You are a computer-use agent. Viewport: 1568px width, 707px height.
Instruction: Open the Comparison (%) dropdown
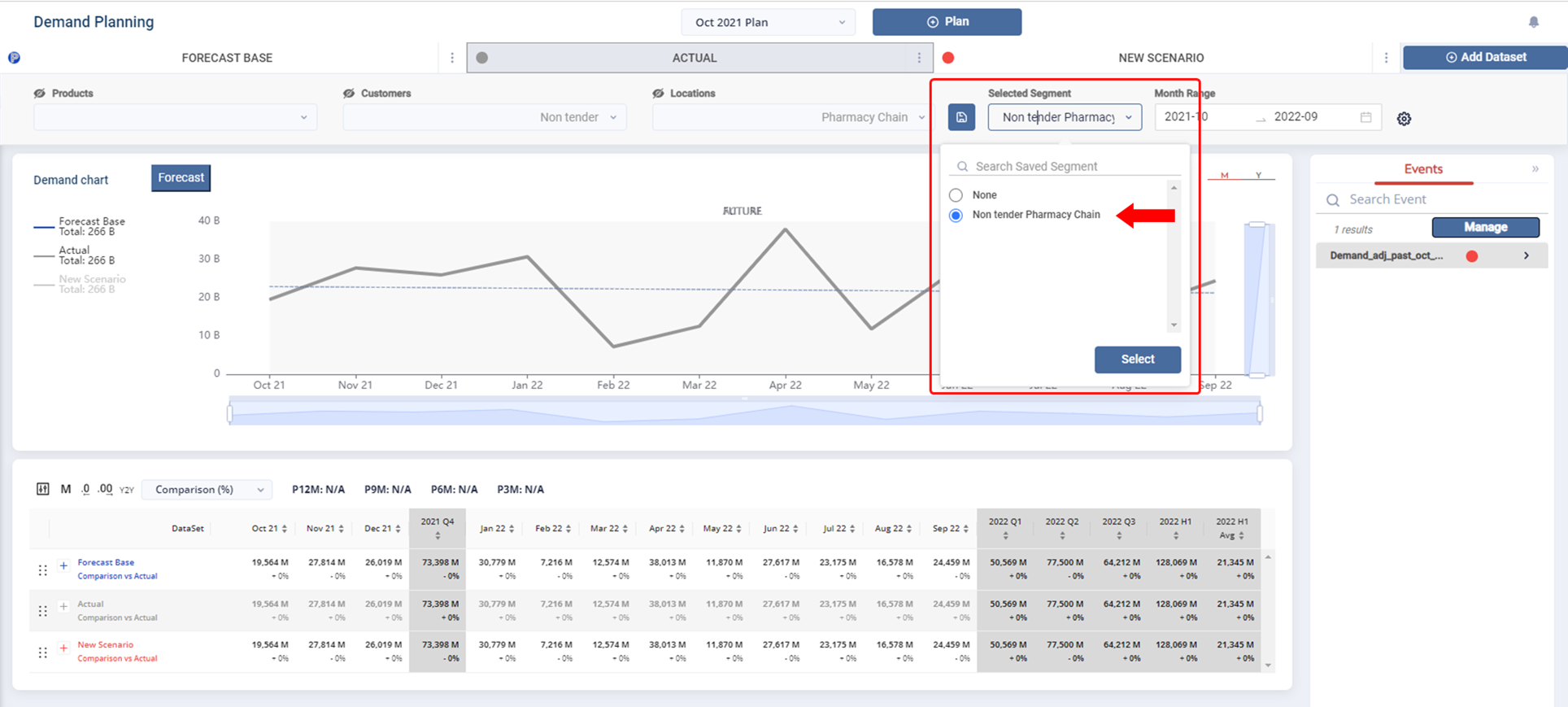point(207,490)
